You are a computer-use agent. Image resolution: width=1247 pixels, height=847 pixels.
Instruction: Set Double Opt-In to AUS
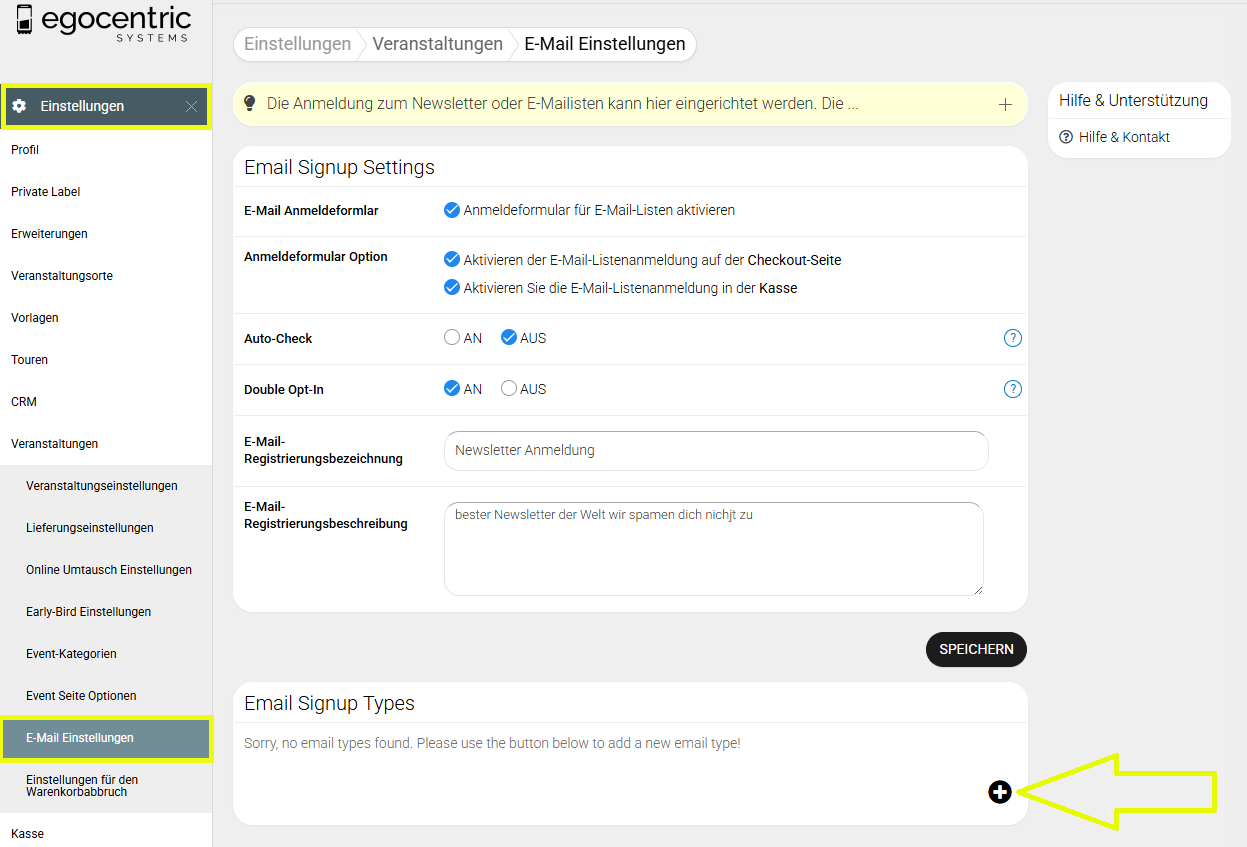click(x=509, y=389)
